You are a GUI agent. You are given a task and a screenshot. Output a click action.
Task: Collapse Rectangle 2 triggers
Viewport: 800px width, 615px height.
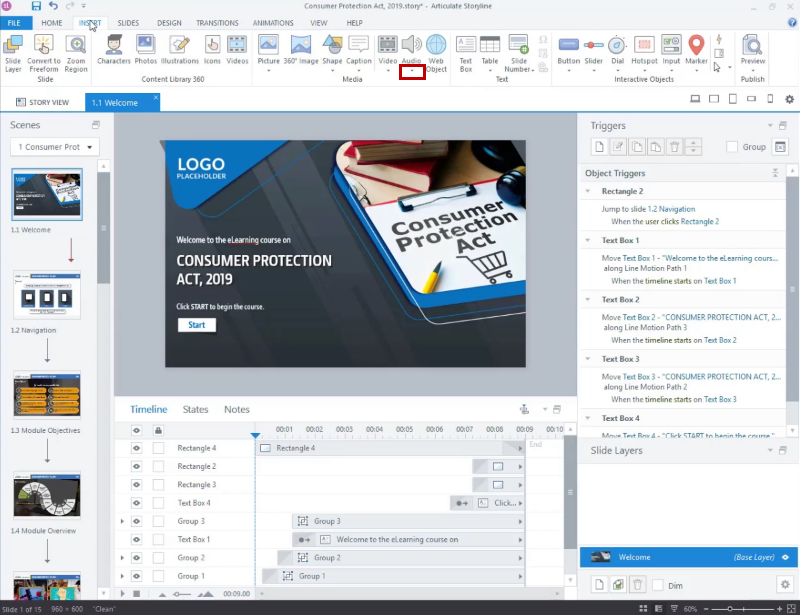[588, 191]
